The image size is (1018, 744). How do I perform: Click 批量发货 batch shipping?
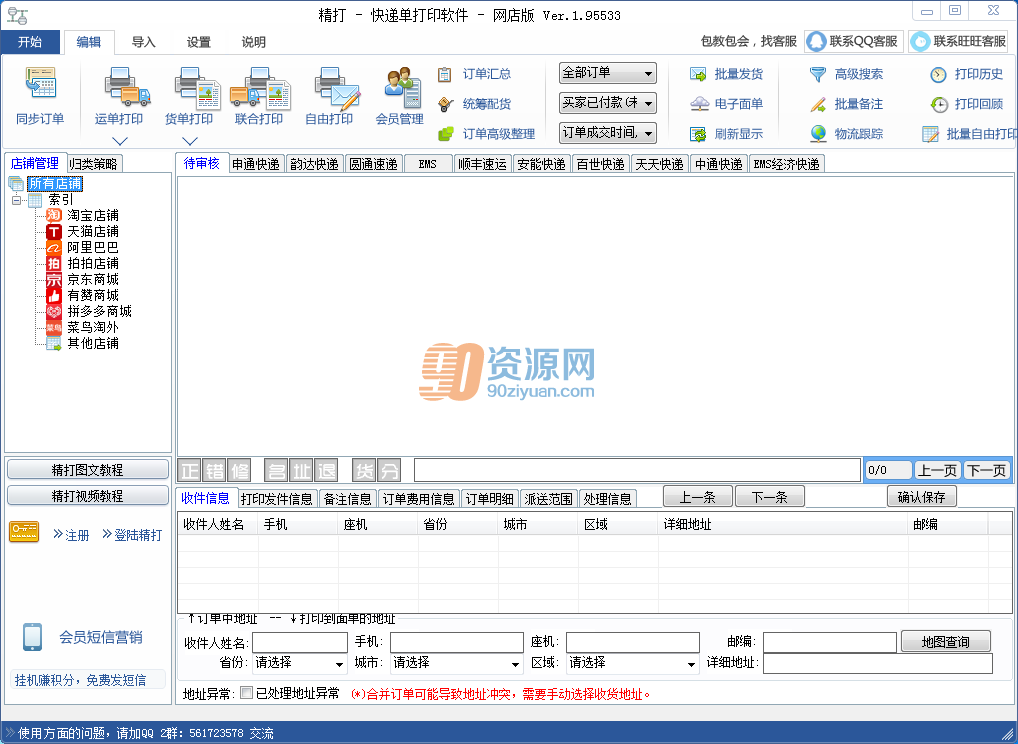tap(726, 74)
